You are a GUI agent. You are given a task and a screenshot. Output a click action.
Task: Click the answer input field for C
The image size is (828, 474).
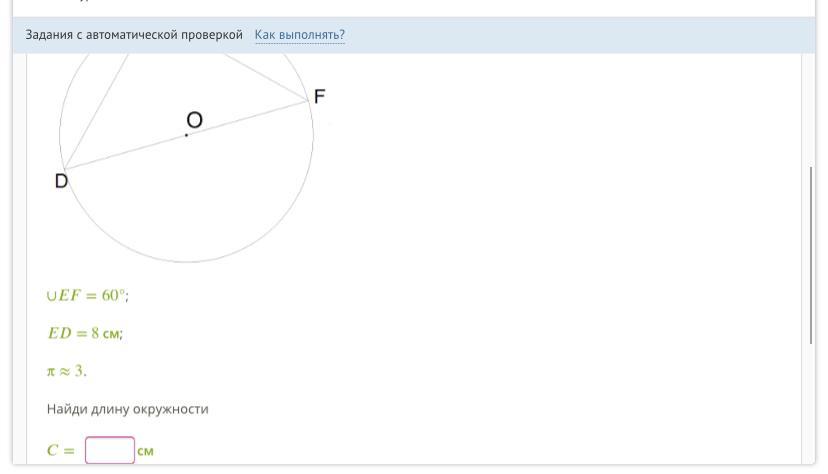pyautogui.click(x=109, y=451)
